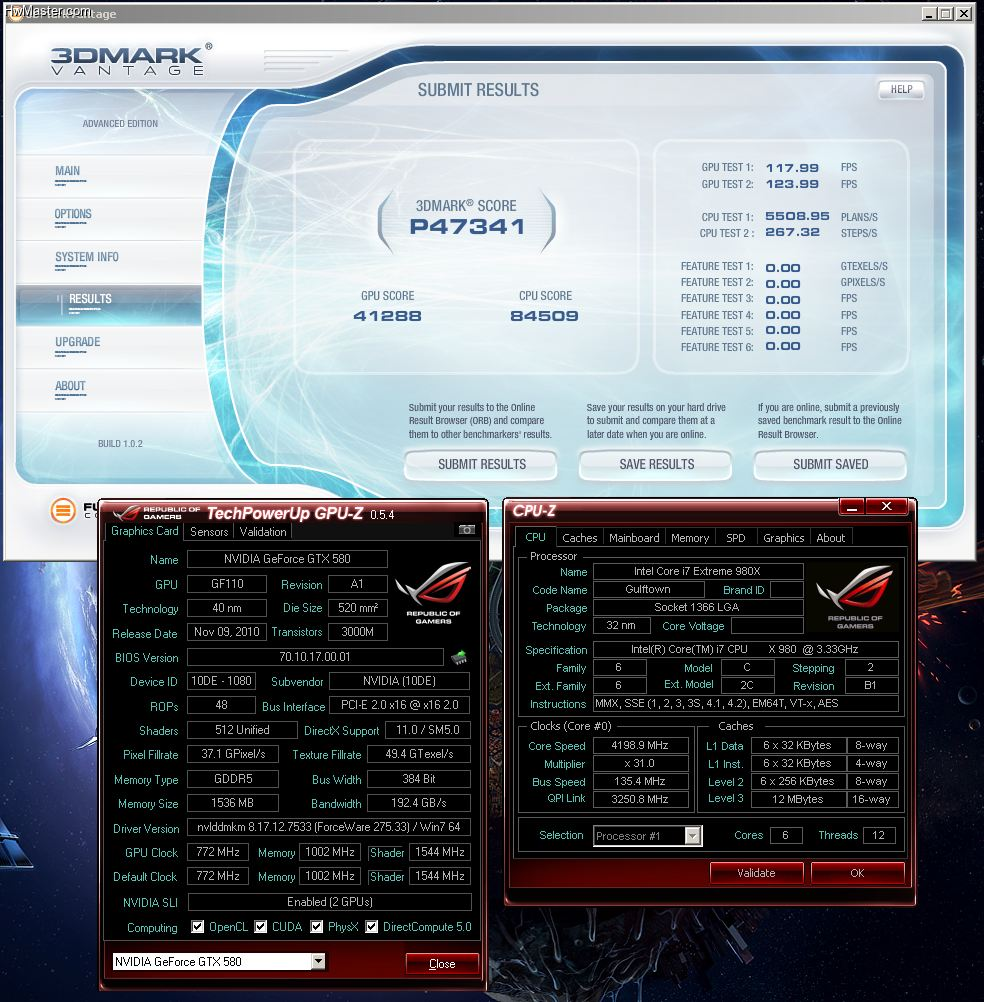Click the QPI Link value 3250.8 MHz
Screen dimensions: 984x1002
click(x=640, y=799)
